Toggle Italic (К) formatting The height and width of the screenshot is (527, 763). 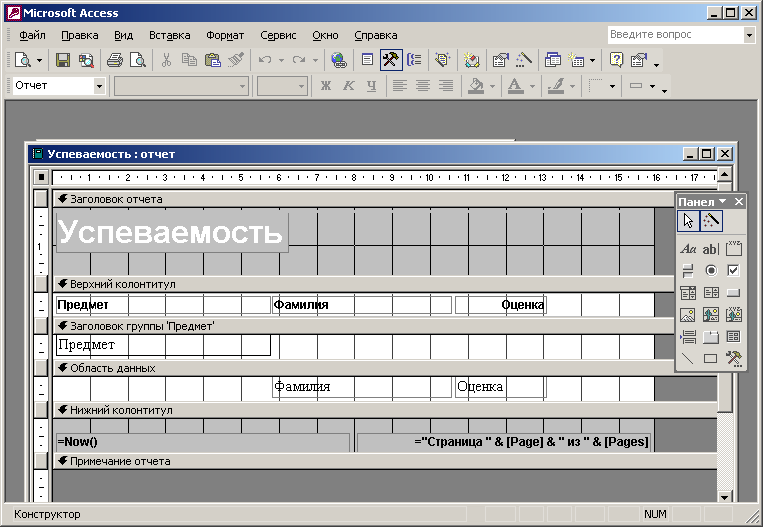(348, 86)
